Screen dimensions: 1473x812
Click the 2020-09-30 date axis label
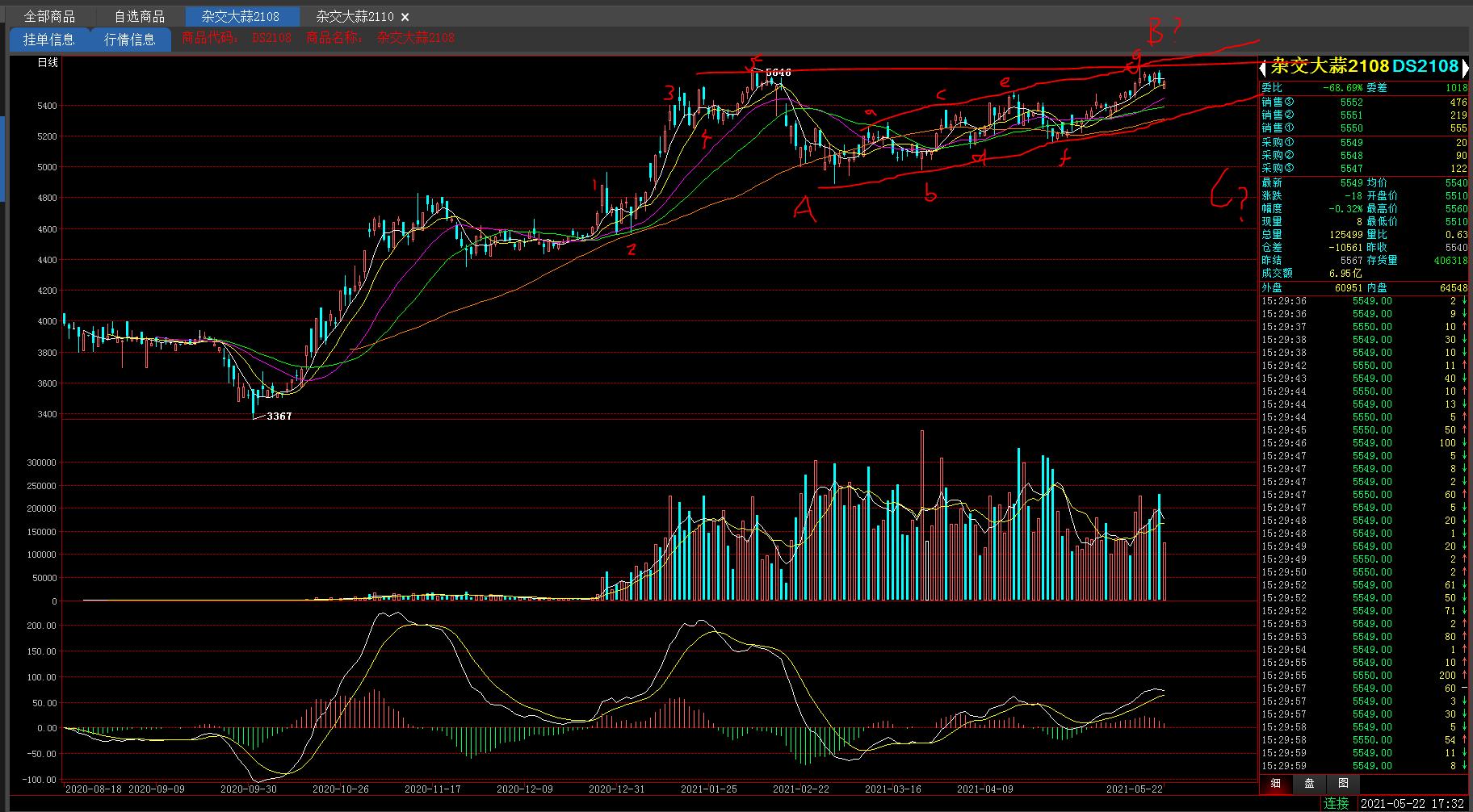249,789
